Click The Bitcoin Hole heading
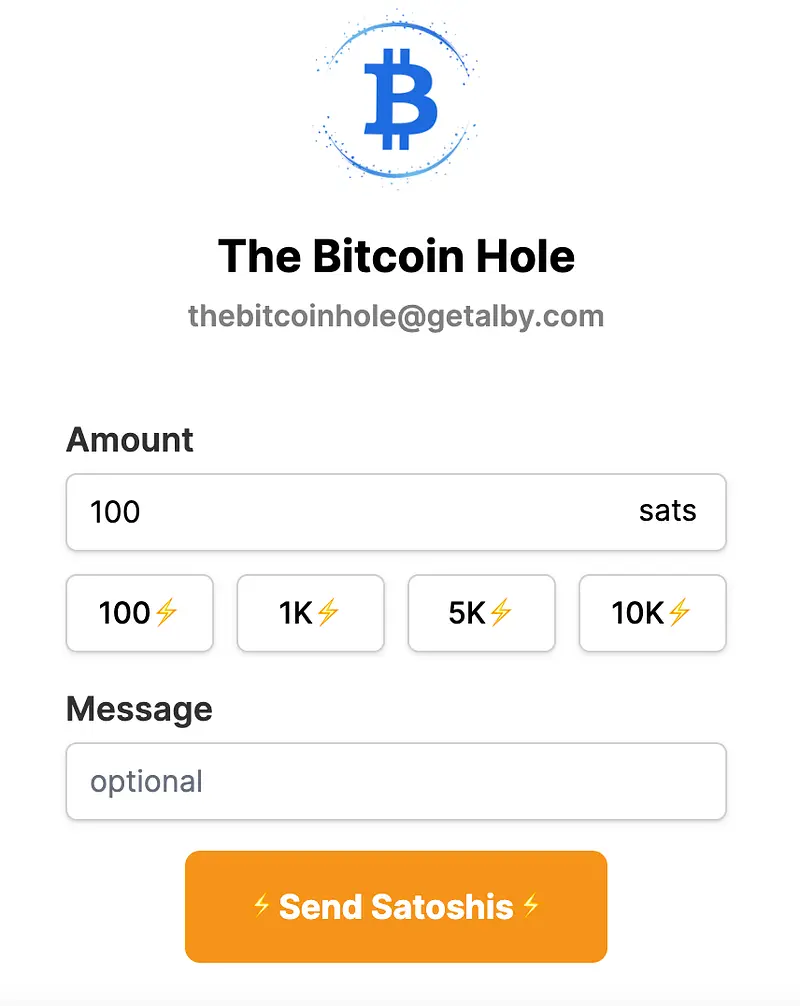This screenshot has width=800, height=1006. pos(396,256)
